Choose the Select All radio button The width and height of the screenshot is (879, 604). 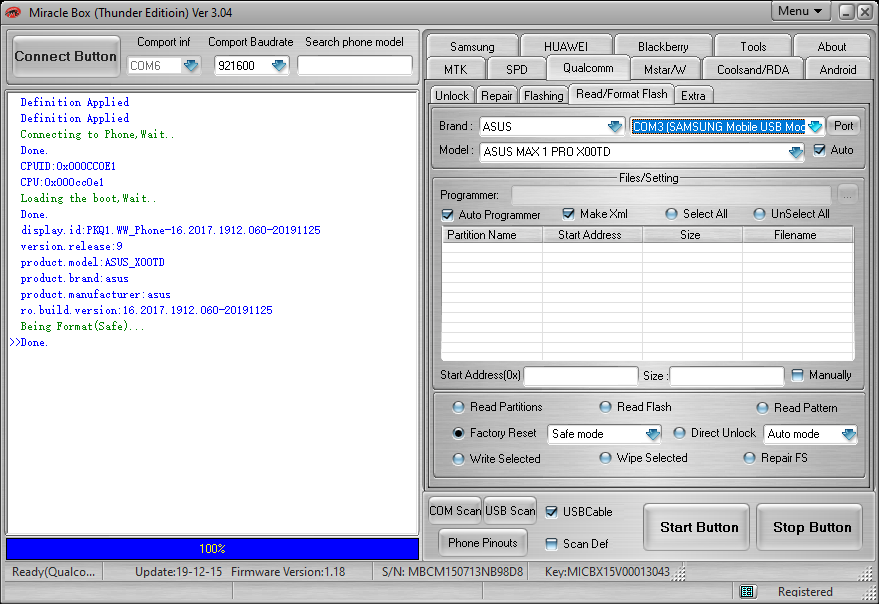[671, 214]
